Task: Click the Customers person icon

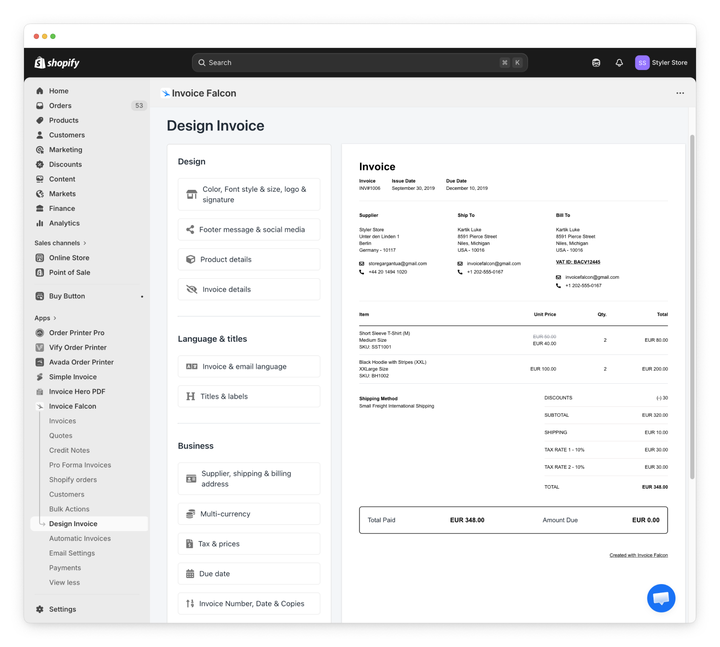Action: (40, 135)
